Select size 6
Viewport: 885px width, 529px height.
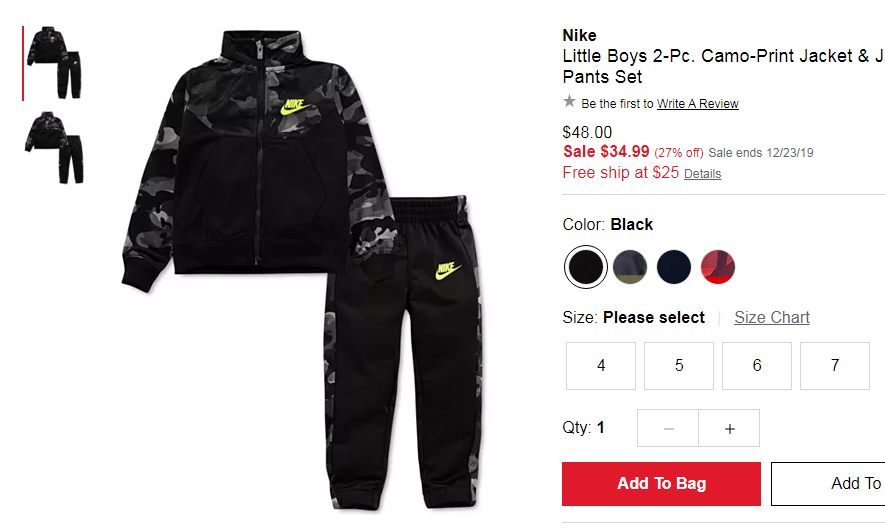pos(757,366)
